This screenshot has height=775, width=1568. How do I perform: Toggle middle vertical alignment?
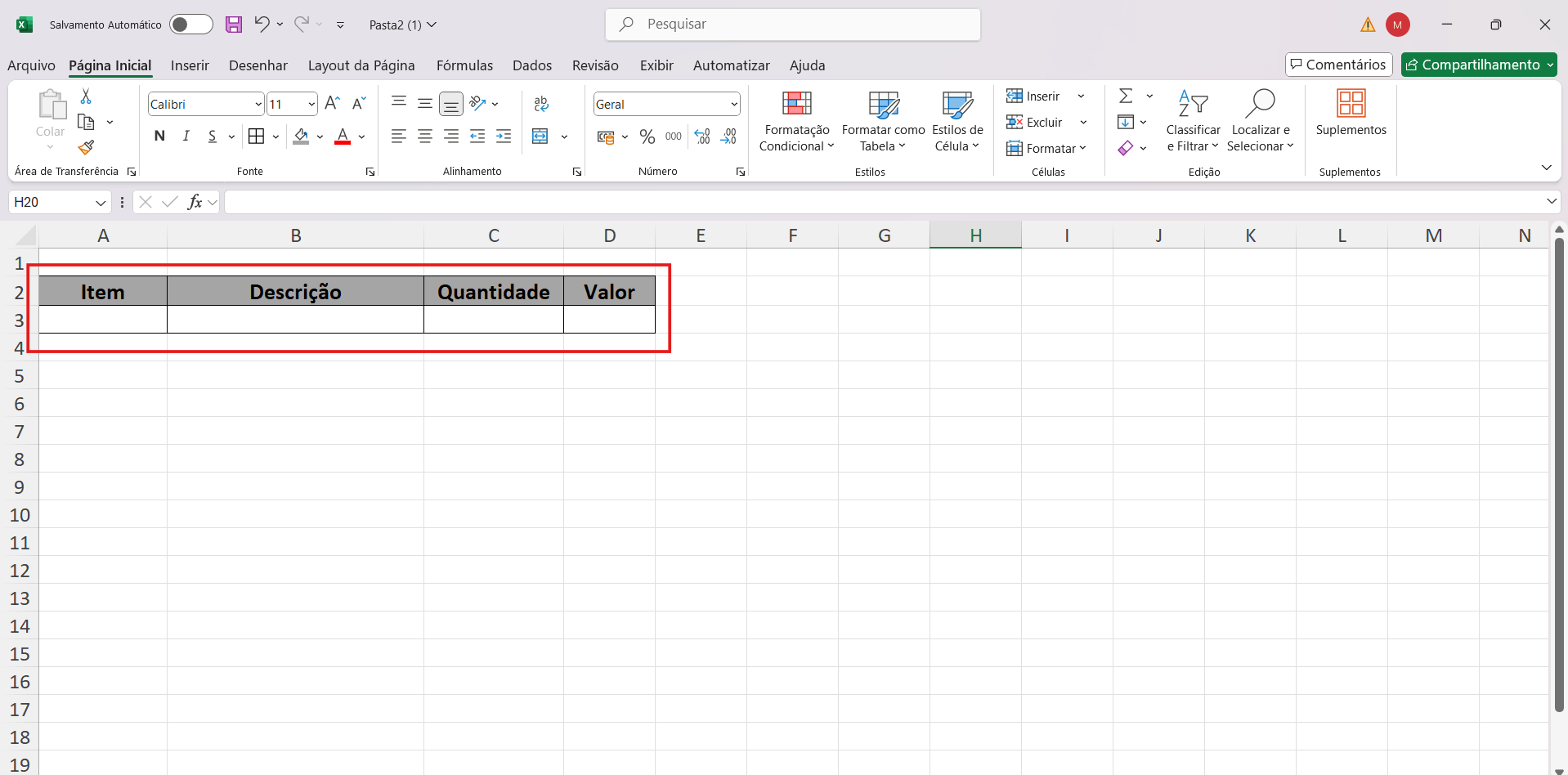[x=425, y=103]
